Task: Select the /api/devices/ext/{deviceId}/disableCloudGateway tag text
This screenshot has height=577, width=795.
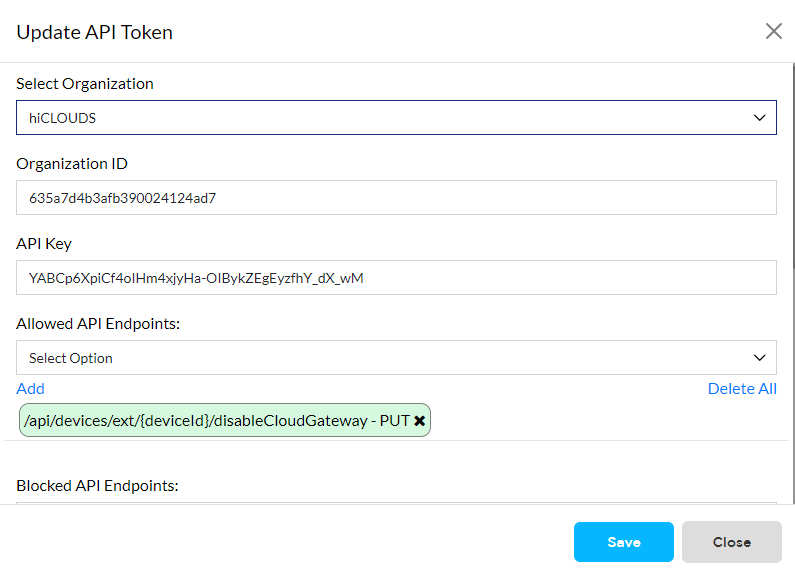Action: pos(195,421)
